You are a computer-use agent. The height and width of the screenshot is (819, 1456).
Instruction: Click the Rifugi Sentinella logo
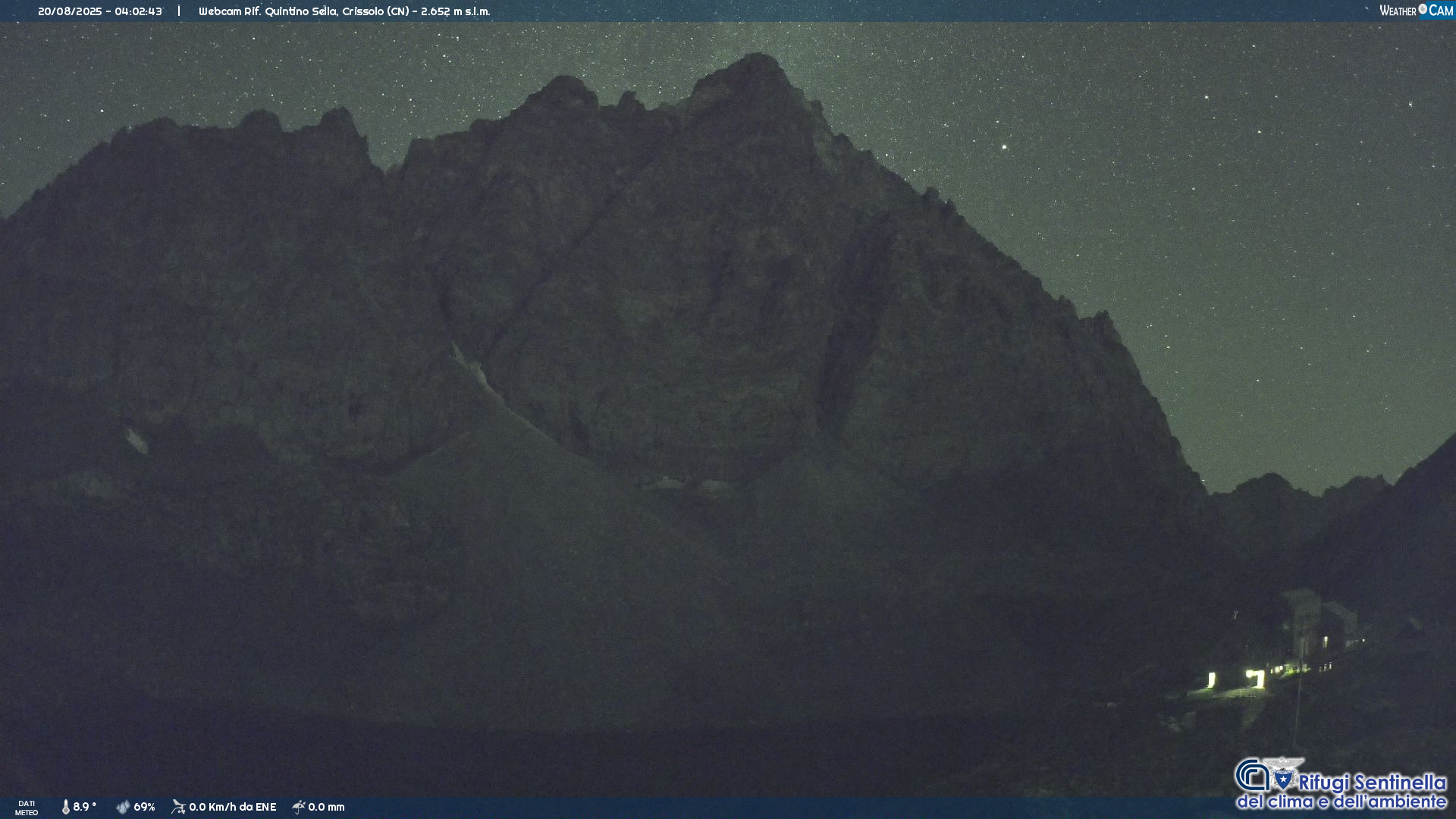point(1341,783)
